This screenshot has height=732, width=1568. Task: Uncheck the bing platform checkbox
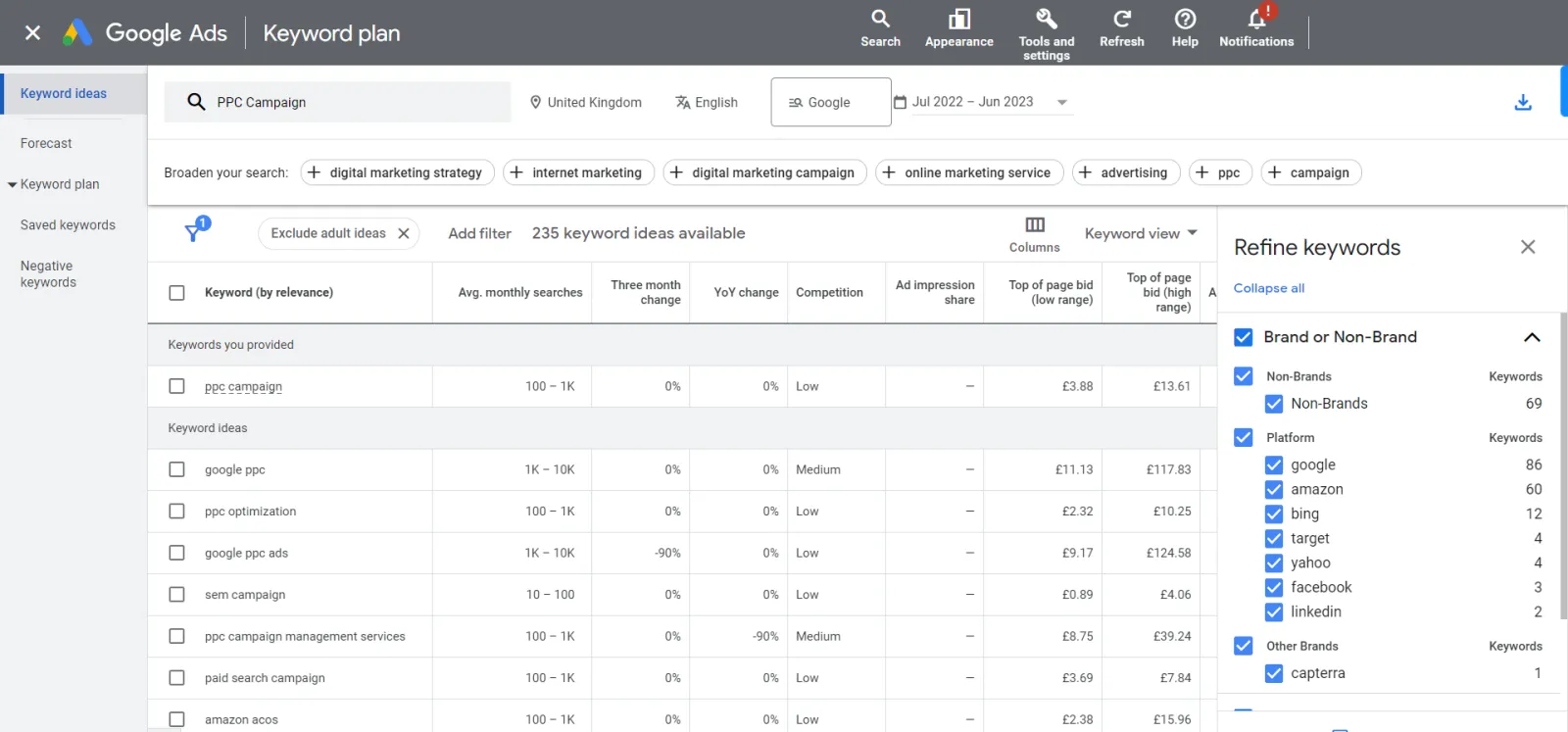tap(1274, 513)
